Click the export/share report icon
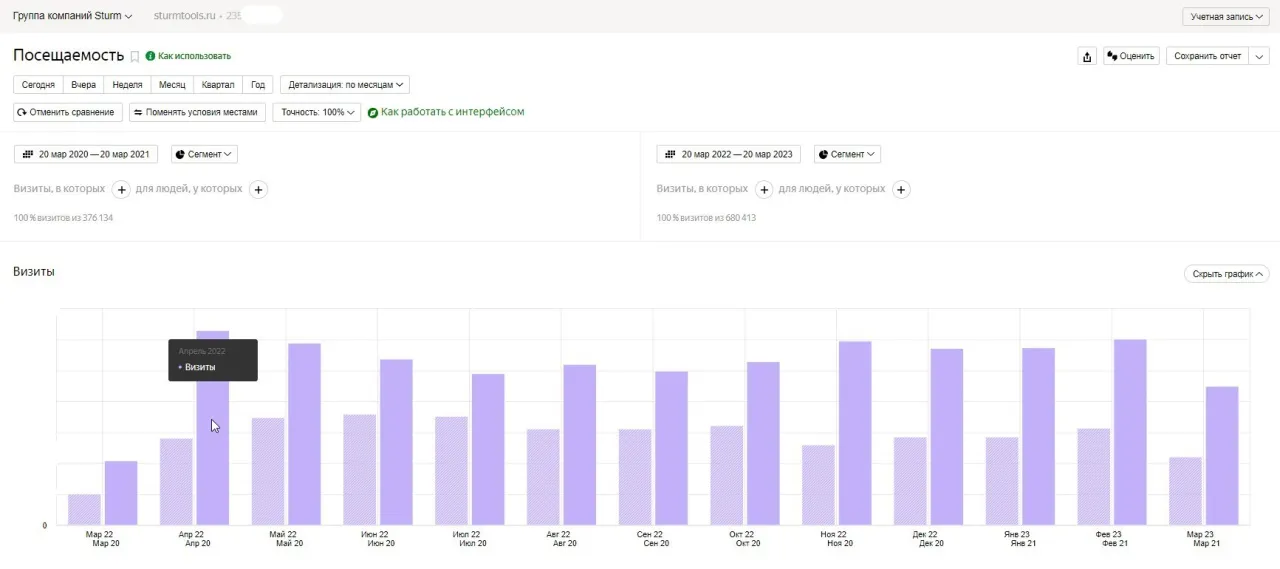 [1087, 56]
